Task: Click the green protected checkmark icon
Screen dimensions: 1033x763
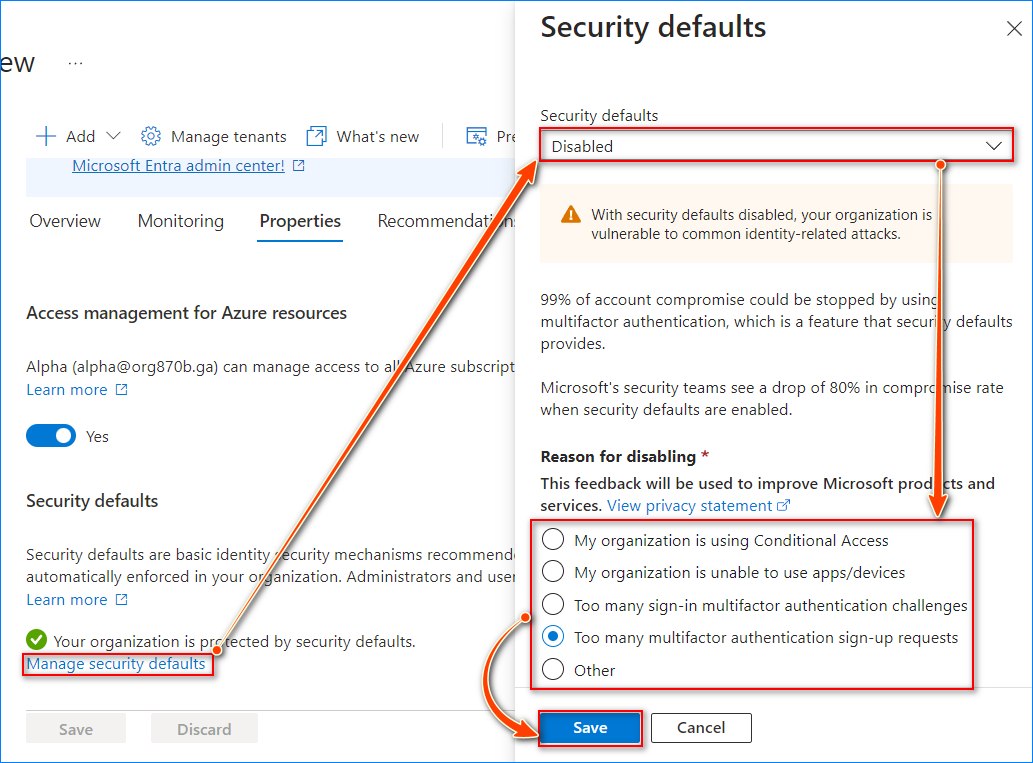Action: pos(36,640)
